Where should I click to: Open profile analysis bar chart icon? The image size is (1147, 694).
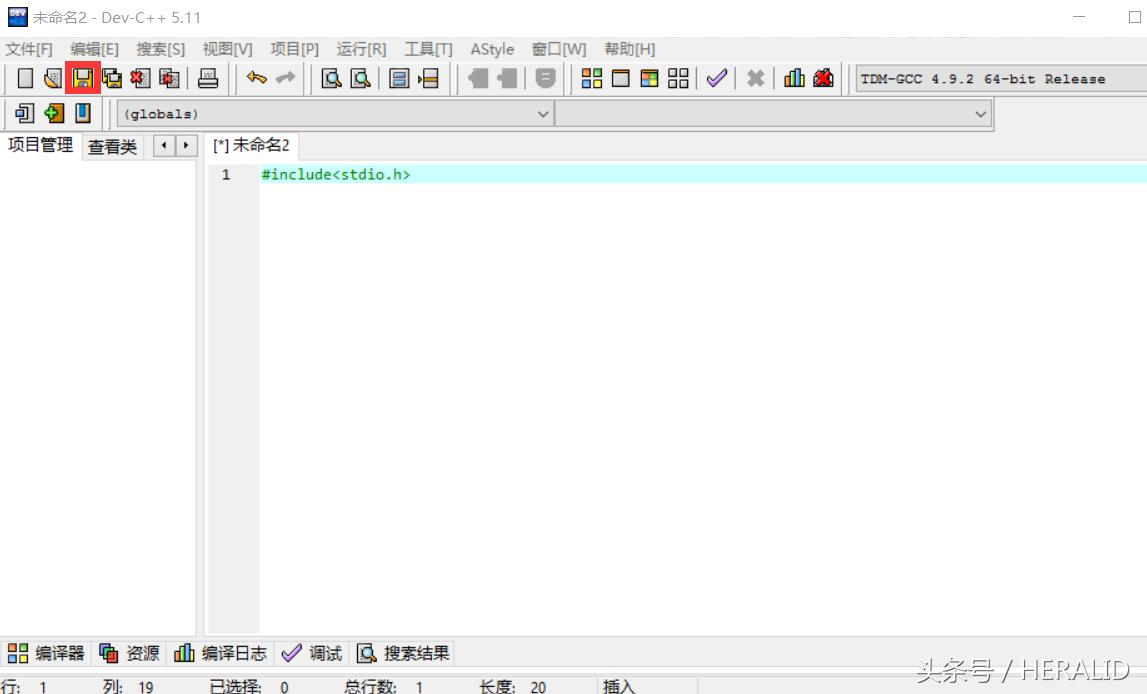pyautogui.click(x=794, y=78)
